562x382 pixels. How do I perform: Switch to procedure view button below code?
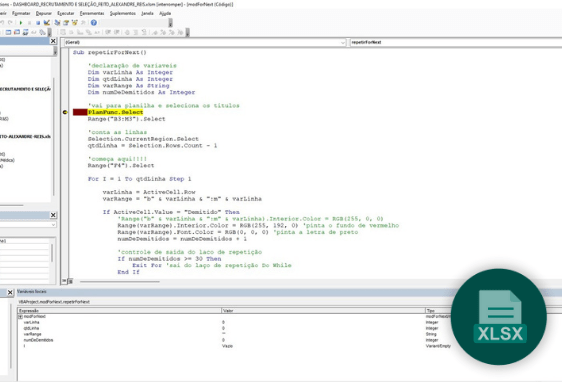click(64, 281)
